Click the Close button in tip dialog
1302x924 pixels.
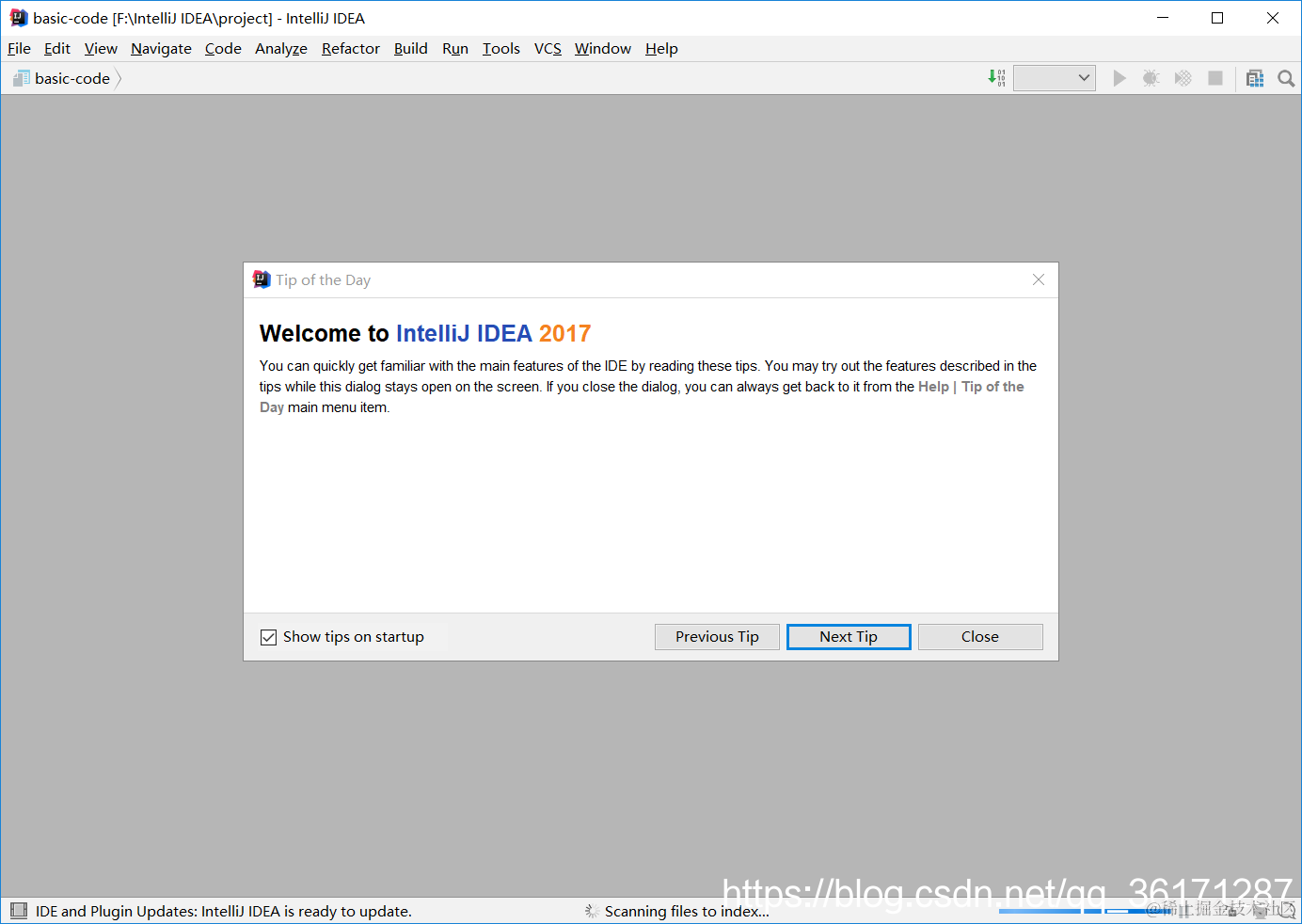click(x=980, y=637)
